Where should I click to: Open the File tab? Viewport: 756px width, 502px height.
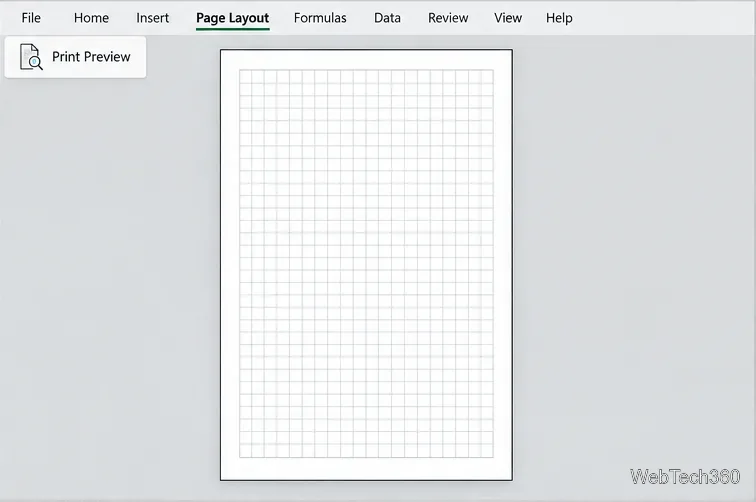pos(31,18)
